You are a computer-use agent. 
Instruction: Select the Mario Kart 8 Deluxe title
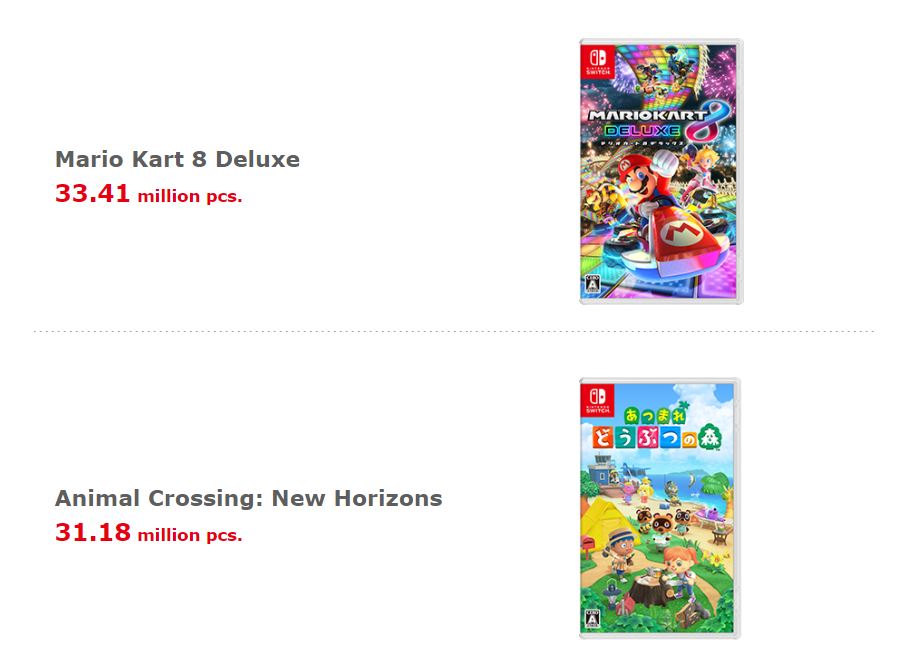(177, 160)
